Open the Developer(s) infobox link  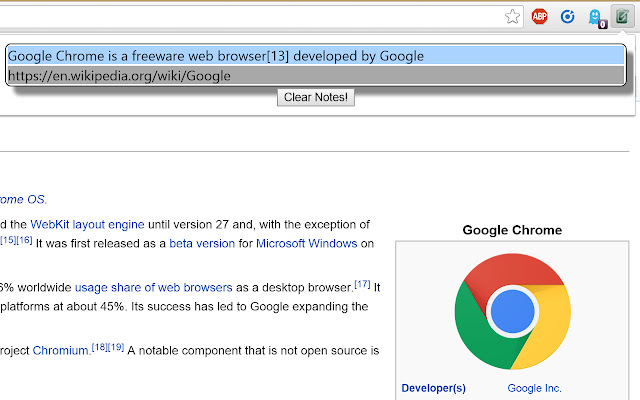coord(433,388)
